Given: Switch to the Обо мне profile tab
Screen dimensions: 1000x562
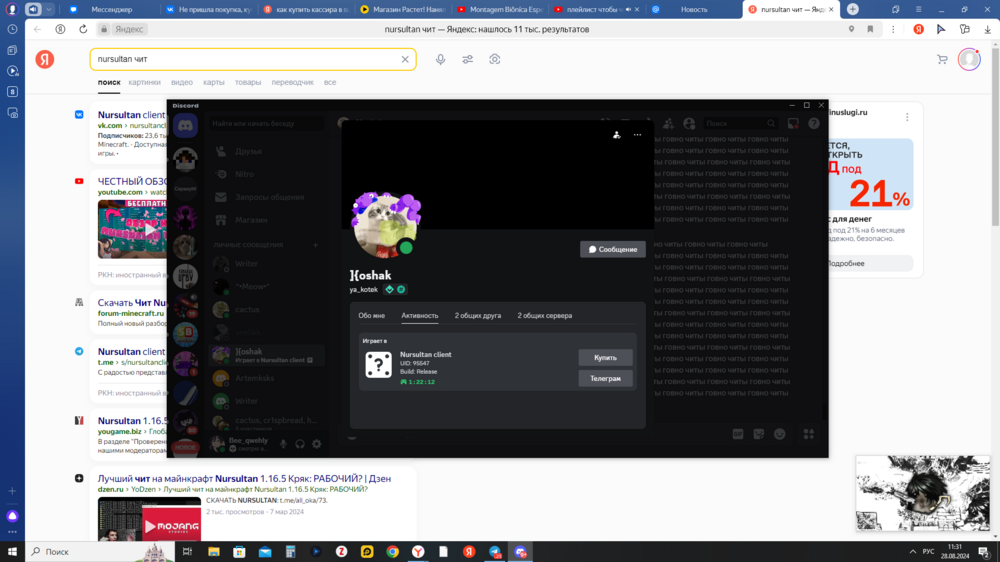Looking at the screenshot, I should [x=371, y=316].
